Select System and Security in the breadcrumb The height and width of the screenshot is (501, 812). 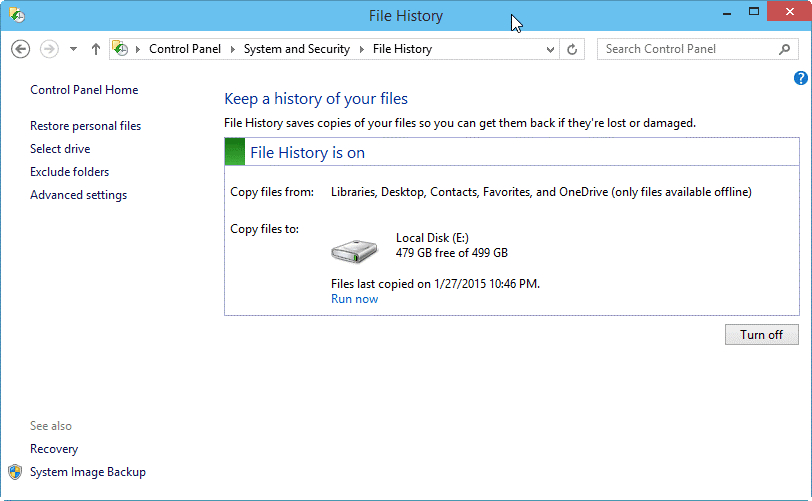point(297,49)
